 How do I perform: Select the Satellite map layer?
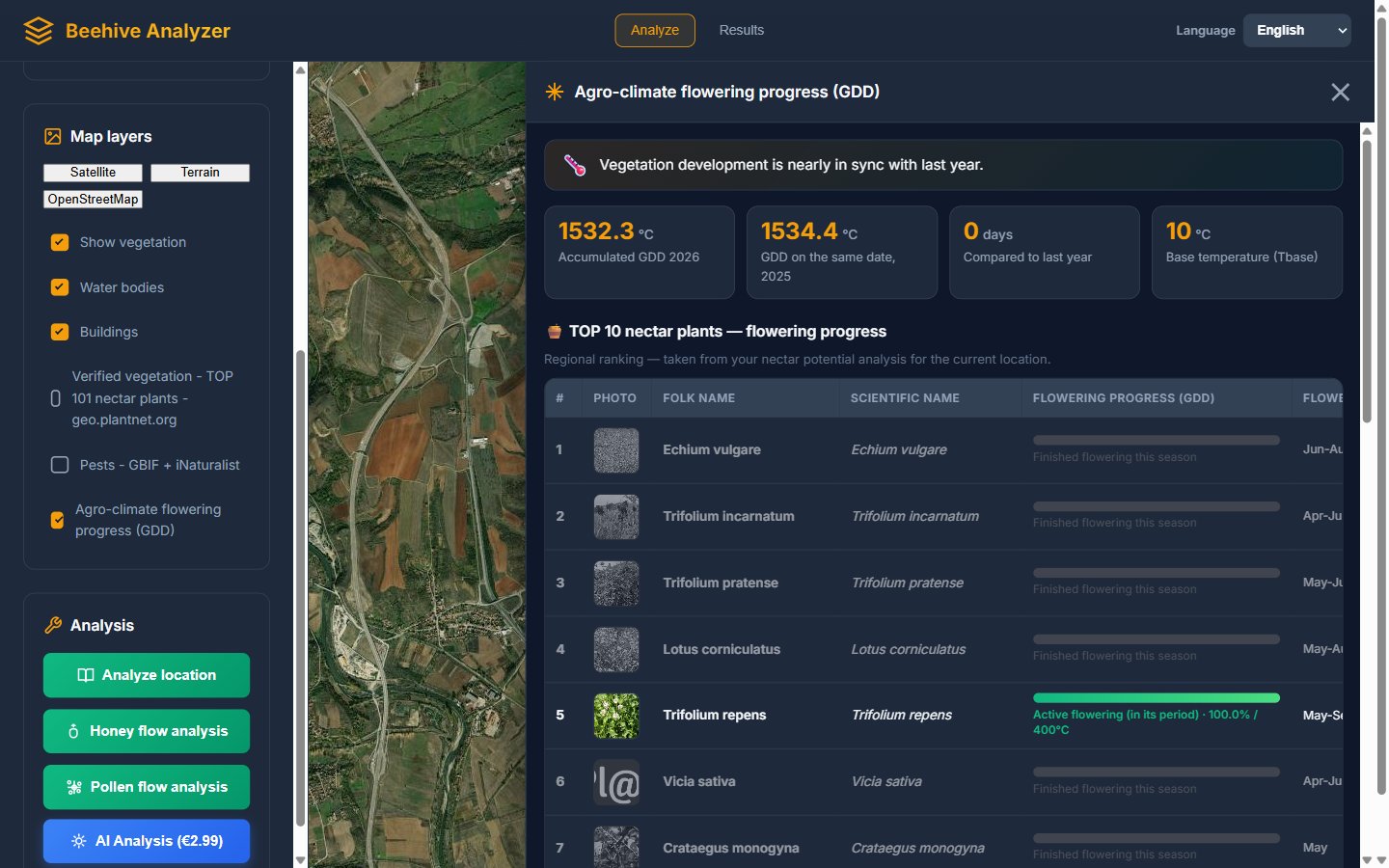(x=93, y=173)
